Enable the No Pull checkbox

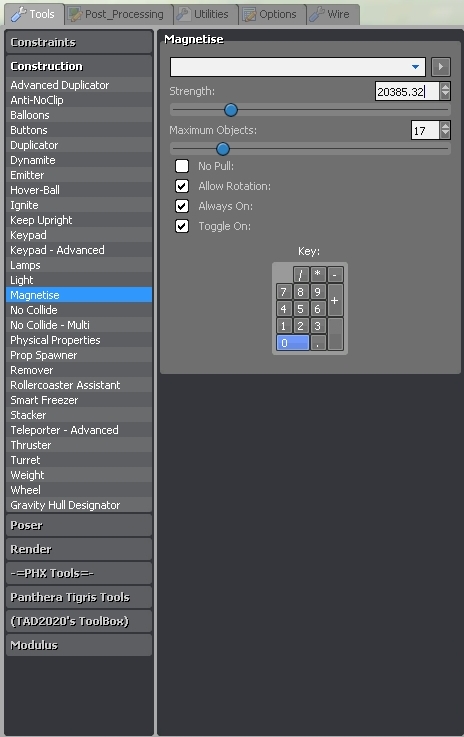pos(182,166)
